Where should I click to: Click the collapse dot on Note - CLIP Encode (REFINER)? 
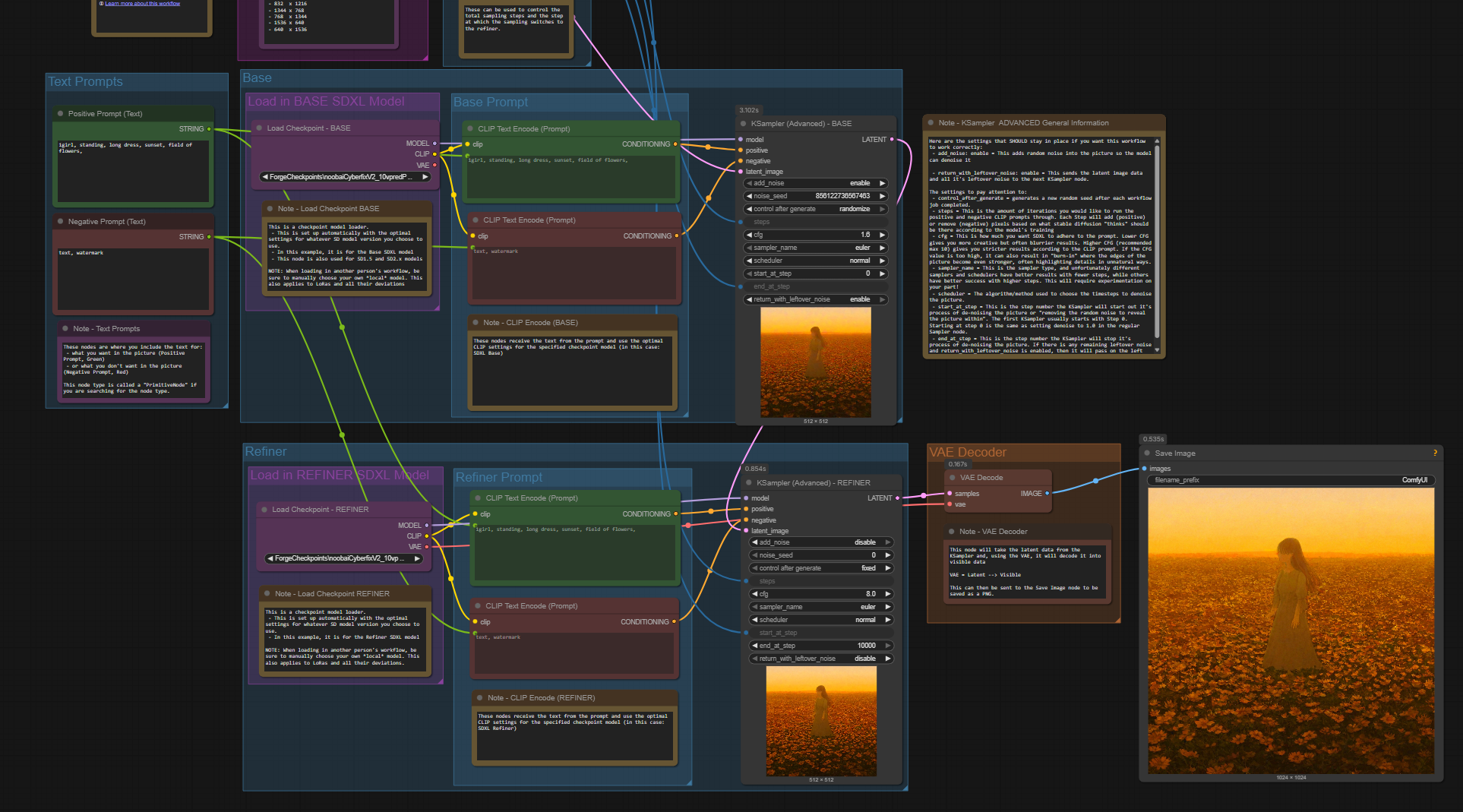[480, 698]
